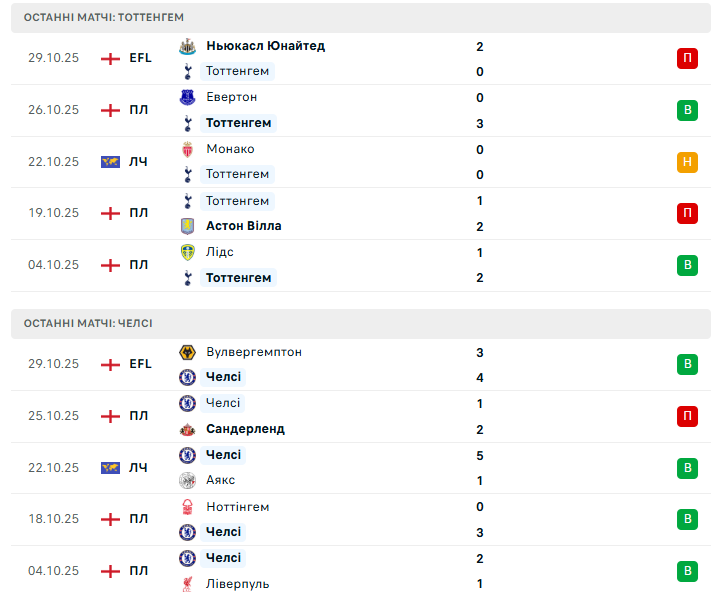The height and width of the screenshot is (603, 720).
Task: Click the Newcastle United club crest
Action: [186, 46]
